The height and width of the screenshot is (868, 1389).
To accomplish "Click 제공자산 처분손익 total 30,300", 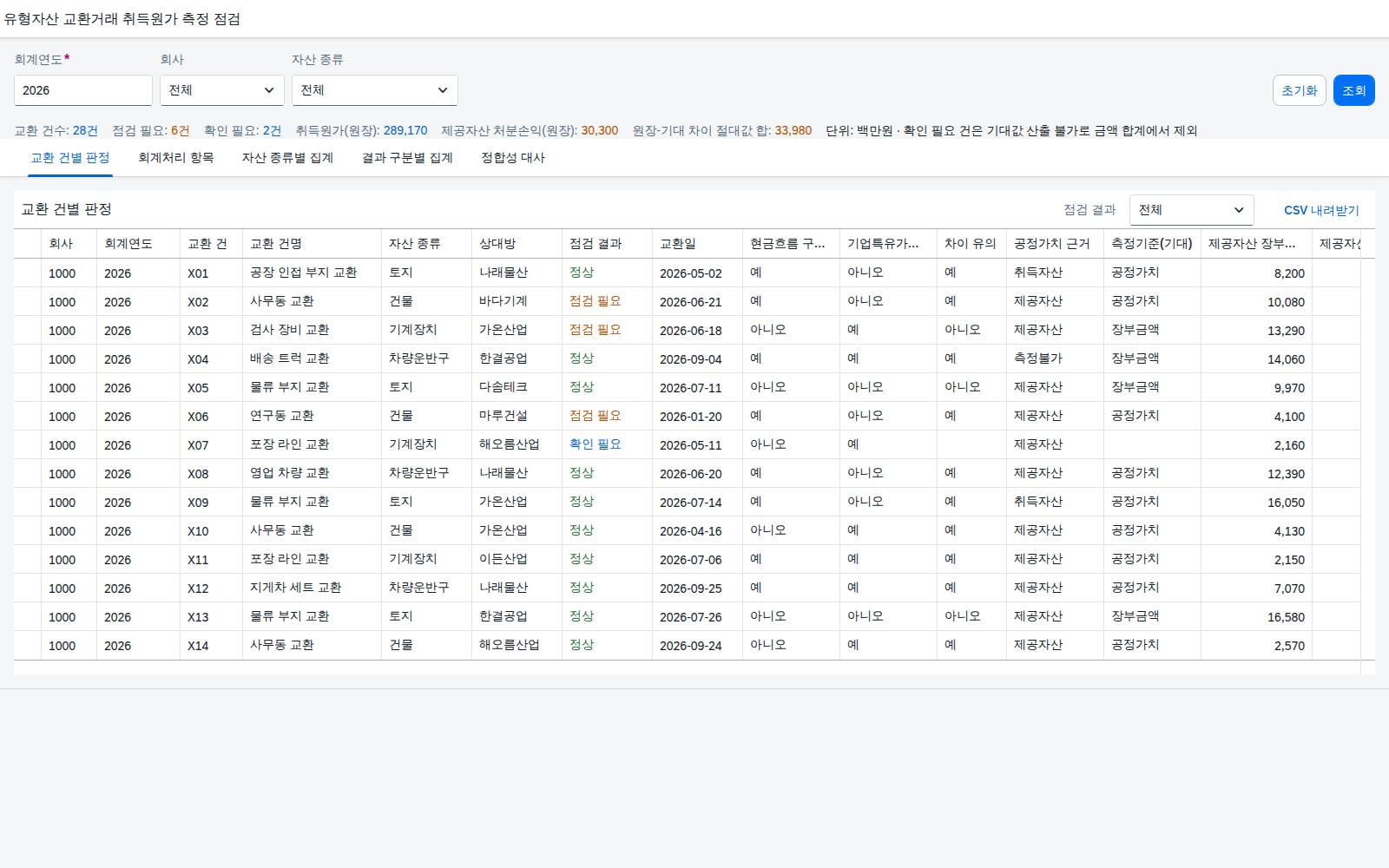I will click(x=600, y=131).
